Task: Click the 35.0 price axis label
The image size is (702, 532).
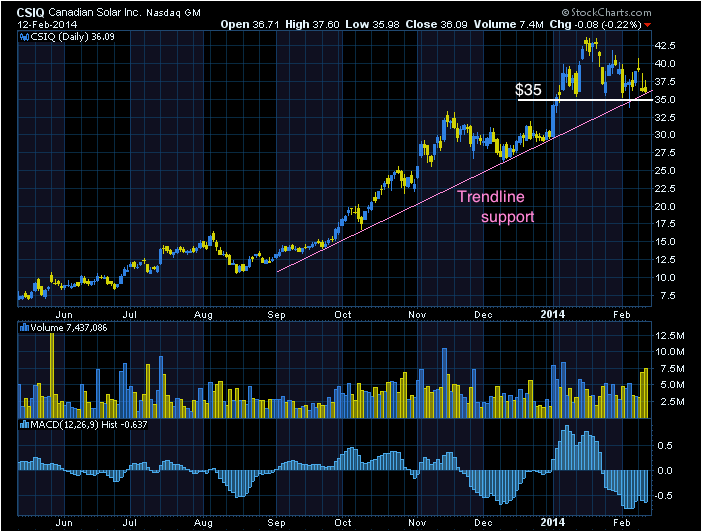Action: (x=665, y=99)
